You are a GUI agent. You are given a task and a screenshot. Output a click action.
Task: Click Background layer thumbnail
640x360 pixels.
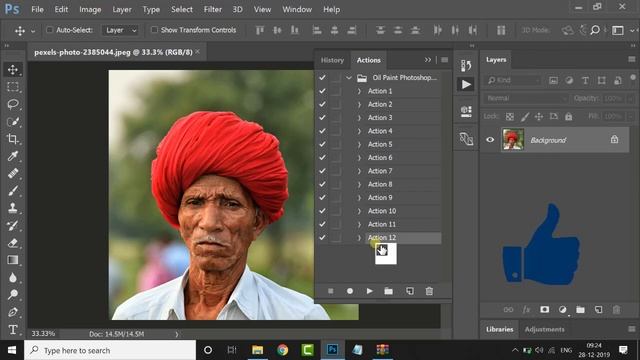click(x=513, y=140)
